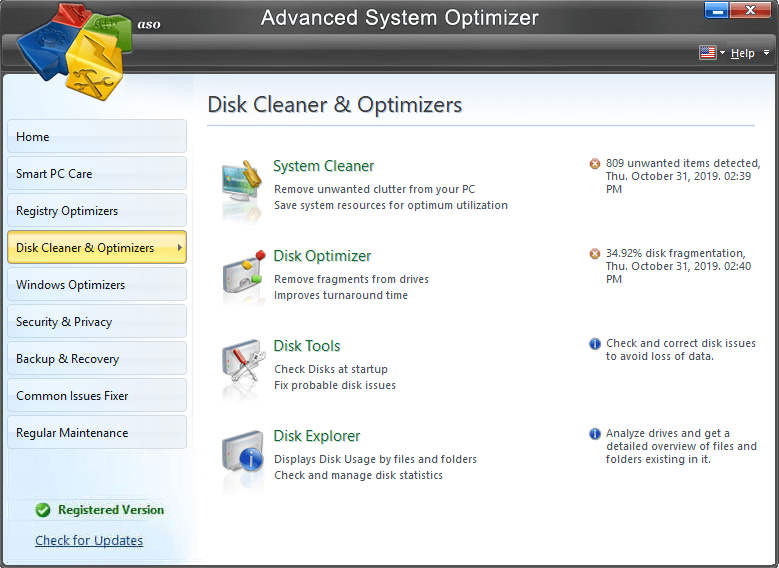779x568 pixels.
Task: Click 'Improves turnaround time' text
Action: (x=341, y=295)
